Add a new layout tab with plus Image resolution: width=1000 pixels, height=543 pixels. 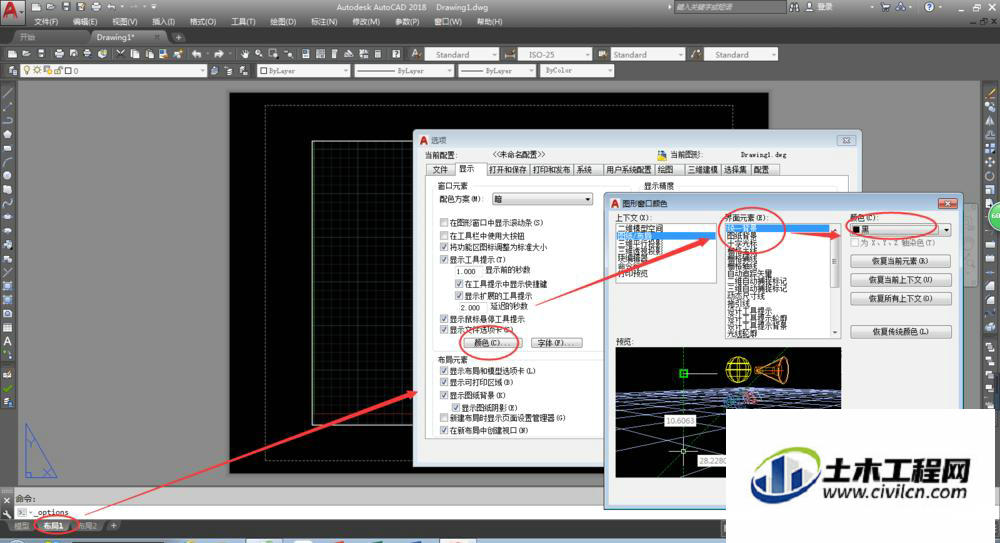[x=114, y=526]
